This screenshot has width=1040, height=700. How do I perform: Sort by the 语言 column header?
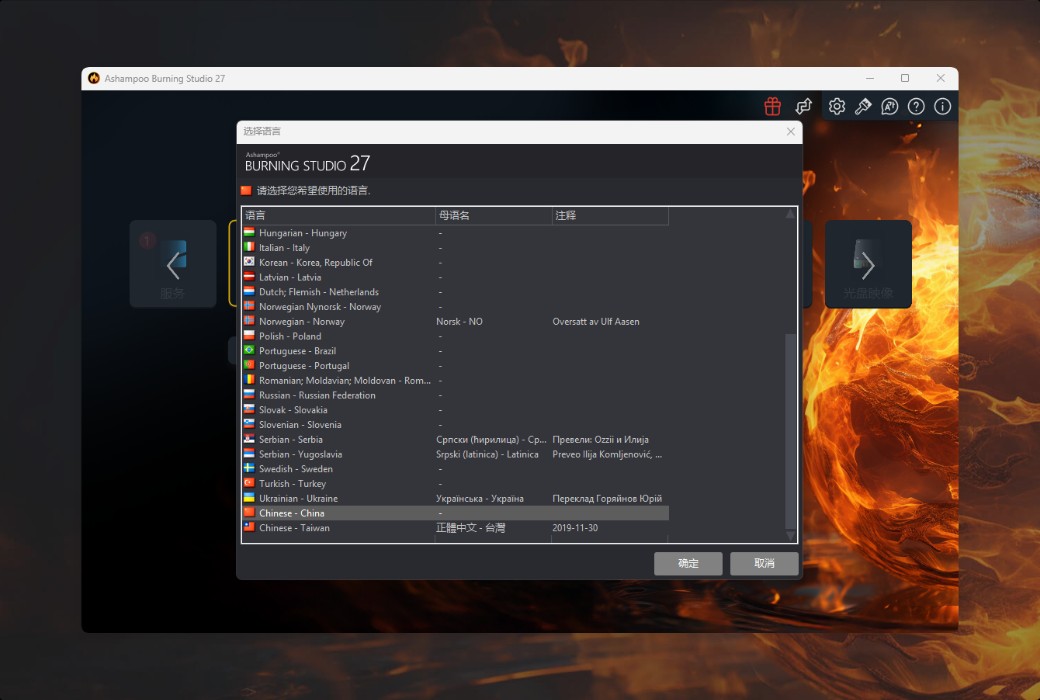click(x=338, y=215)
